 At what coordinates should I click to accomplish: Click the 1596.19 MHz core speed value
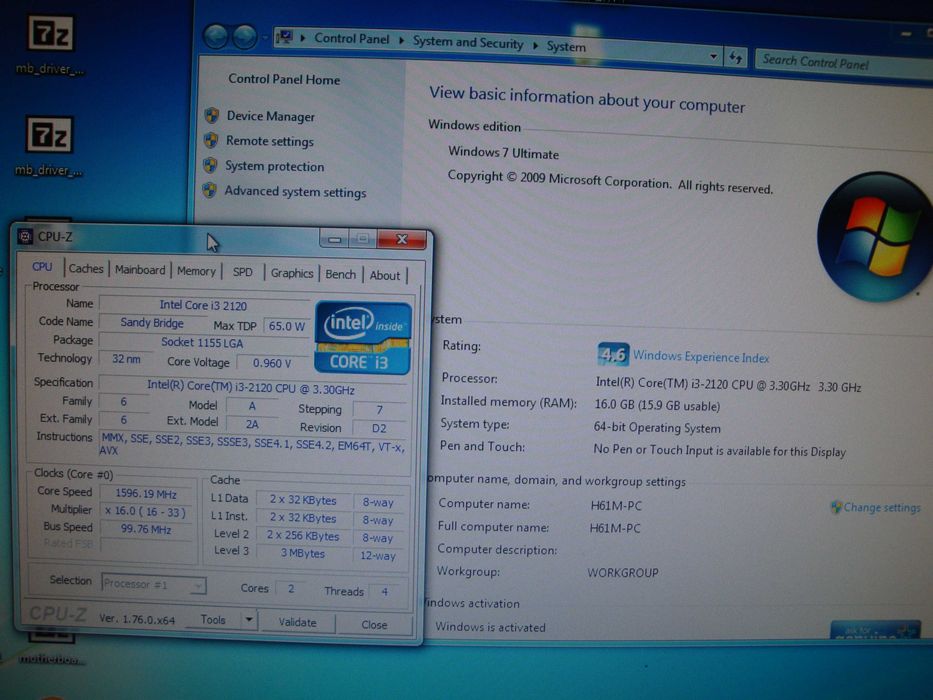pyautogui.click(x=146, y=493)
